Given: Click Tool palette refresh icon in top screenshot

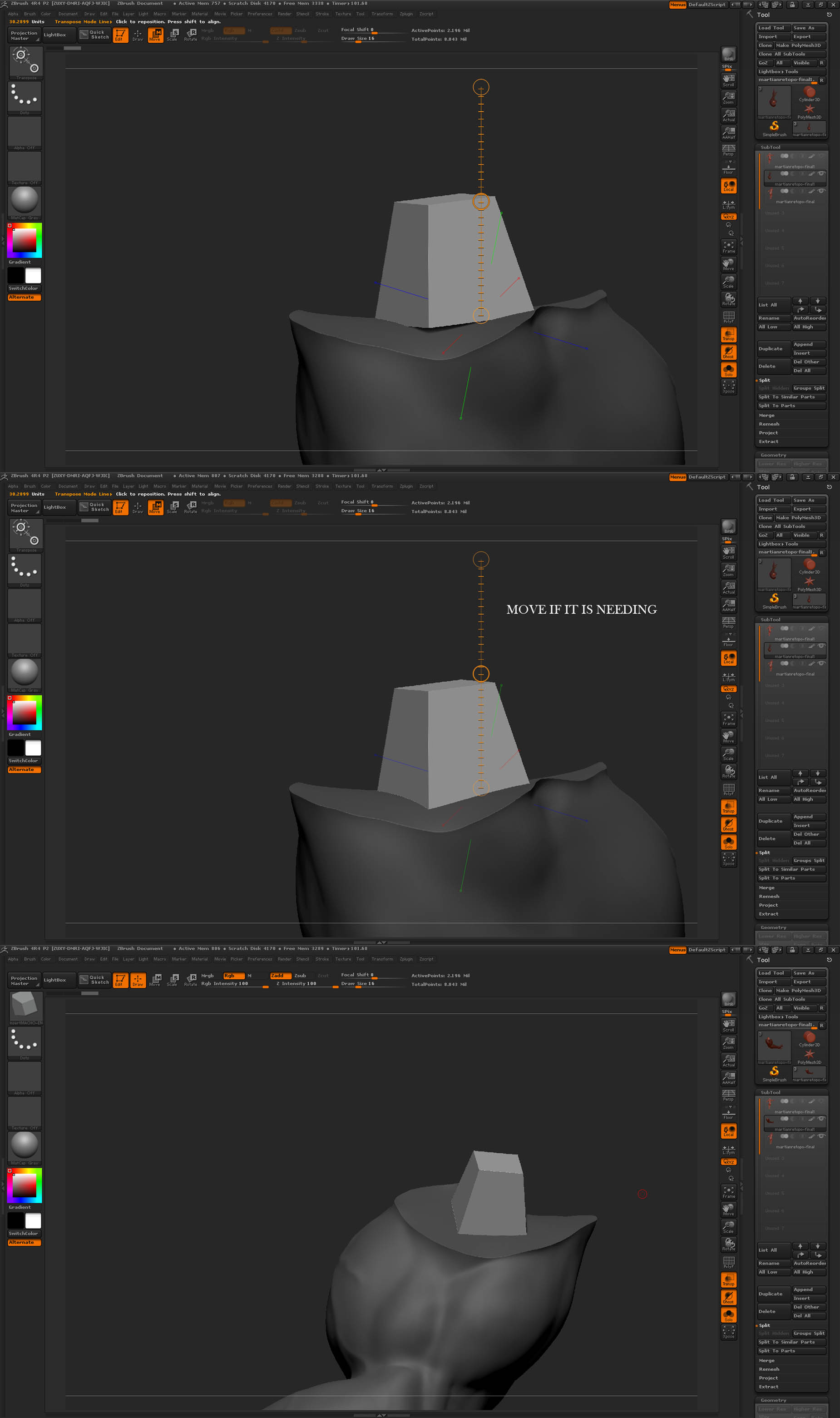Looking at the screenshot, I should 829,15.
